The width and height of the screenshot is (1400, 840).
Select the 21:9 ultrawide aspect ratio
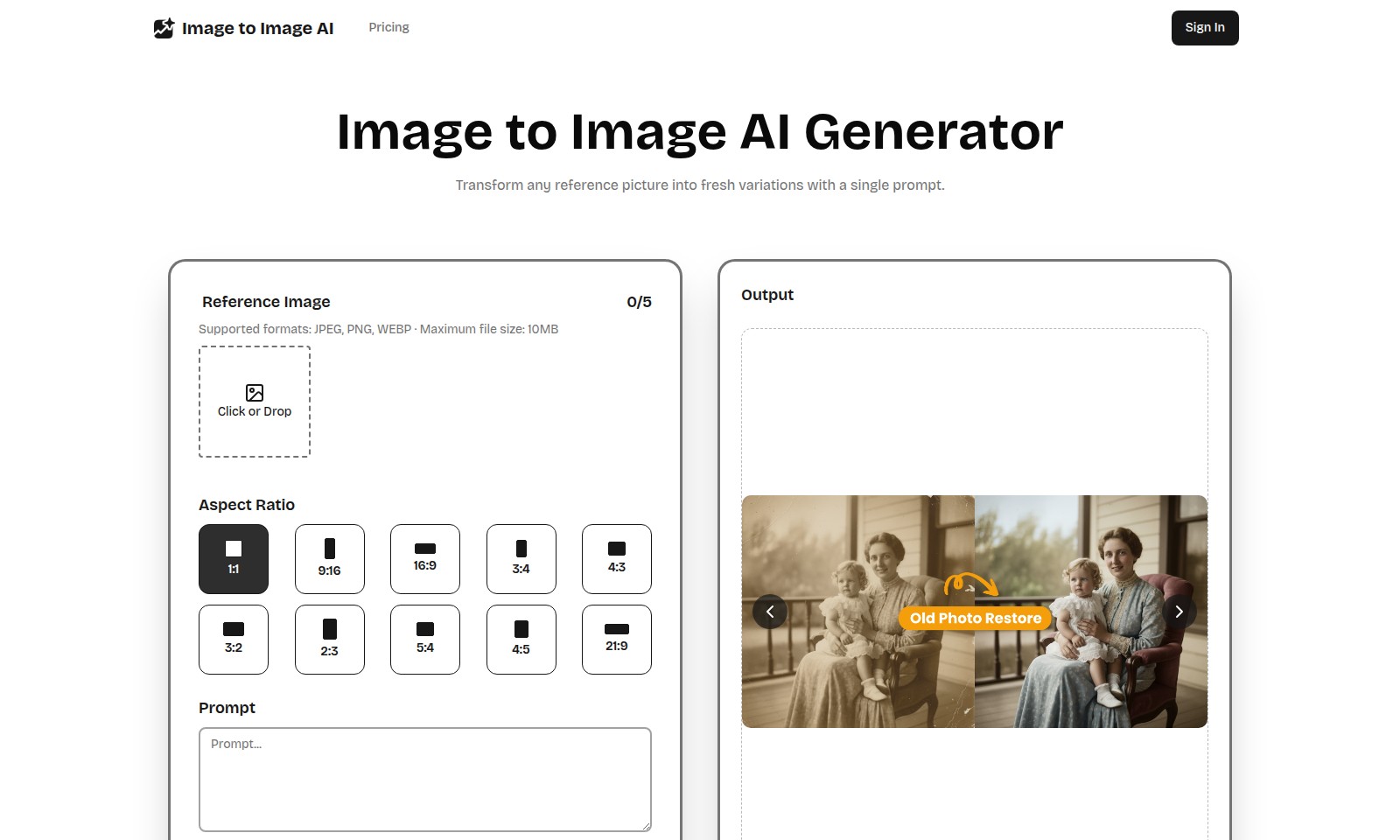[x=617, y=640]
